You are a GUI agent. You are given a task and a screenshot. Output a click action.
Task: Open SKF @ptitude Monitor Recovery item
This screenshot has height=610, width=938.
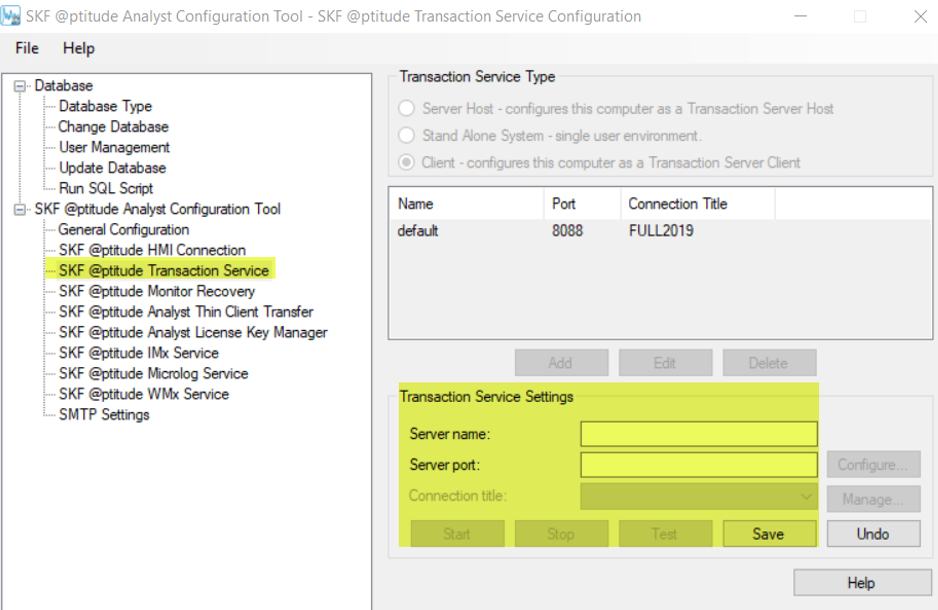(157, 291)
